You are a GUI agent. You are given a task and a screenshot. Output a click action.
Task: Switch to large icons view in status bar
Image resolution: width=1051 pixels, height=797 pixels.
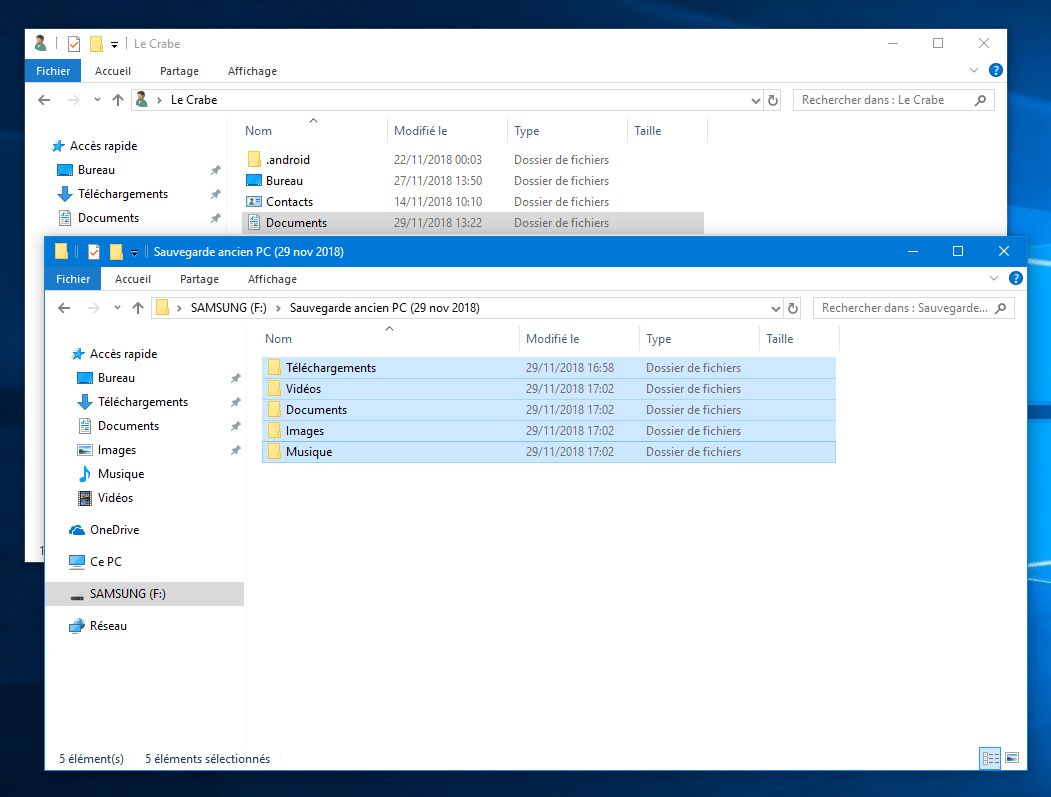click(1012, 758)
